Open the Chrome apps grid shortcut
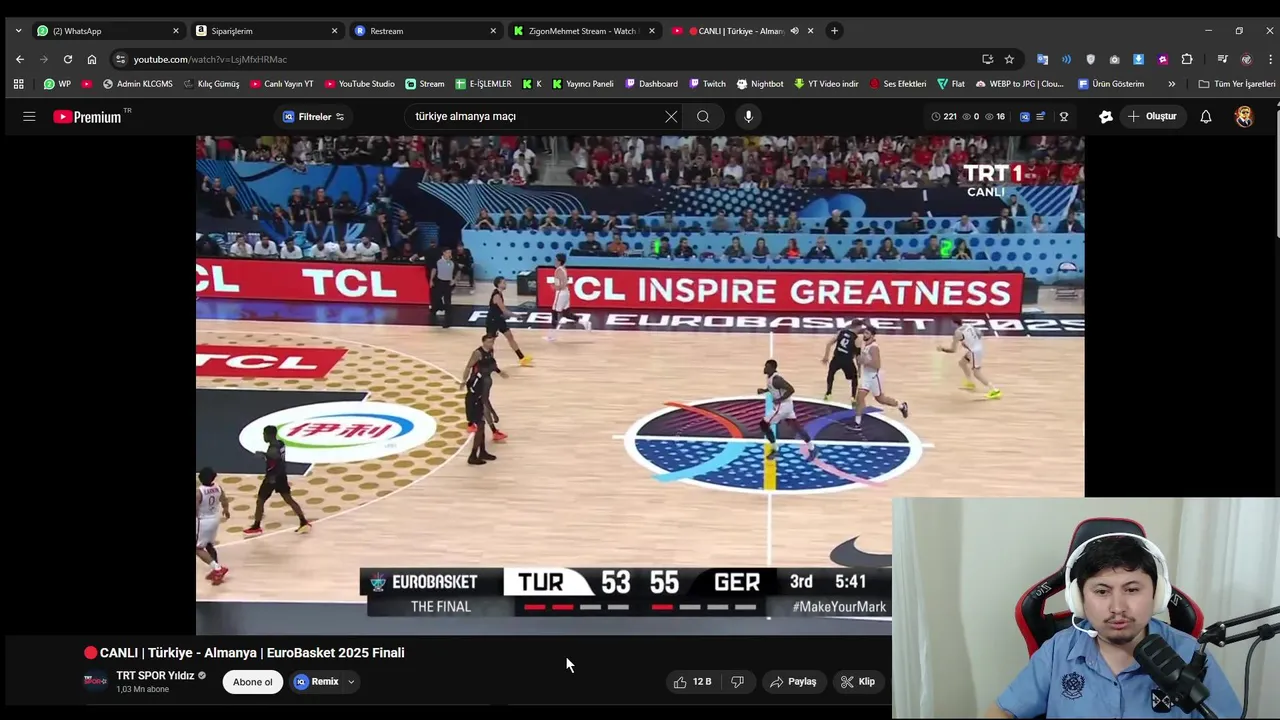Screen dimensions: 1280x720 (x=18, y=84)
